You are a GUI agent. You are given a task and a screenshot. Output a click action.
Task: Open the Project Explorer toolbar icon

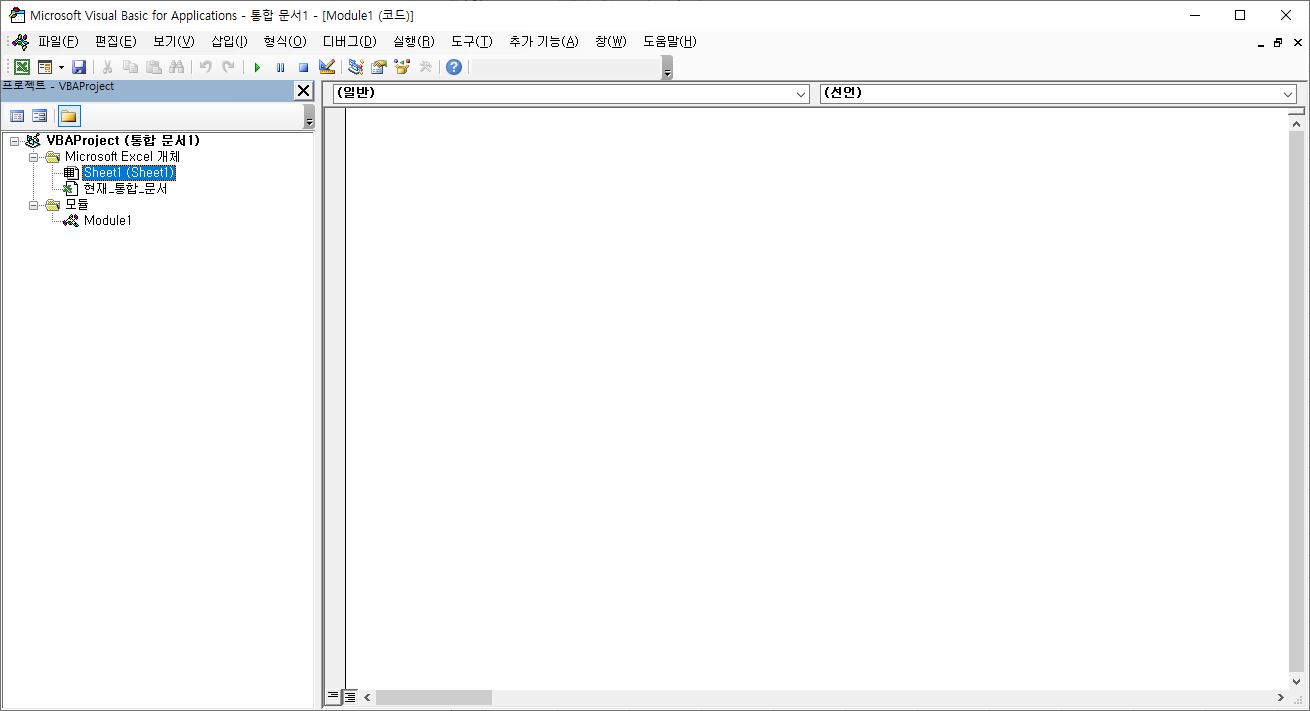click(x=355, y=67)
